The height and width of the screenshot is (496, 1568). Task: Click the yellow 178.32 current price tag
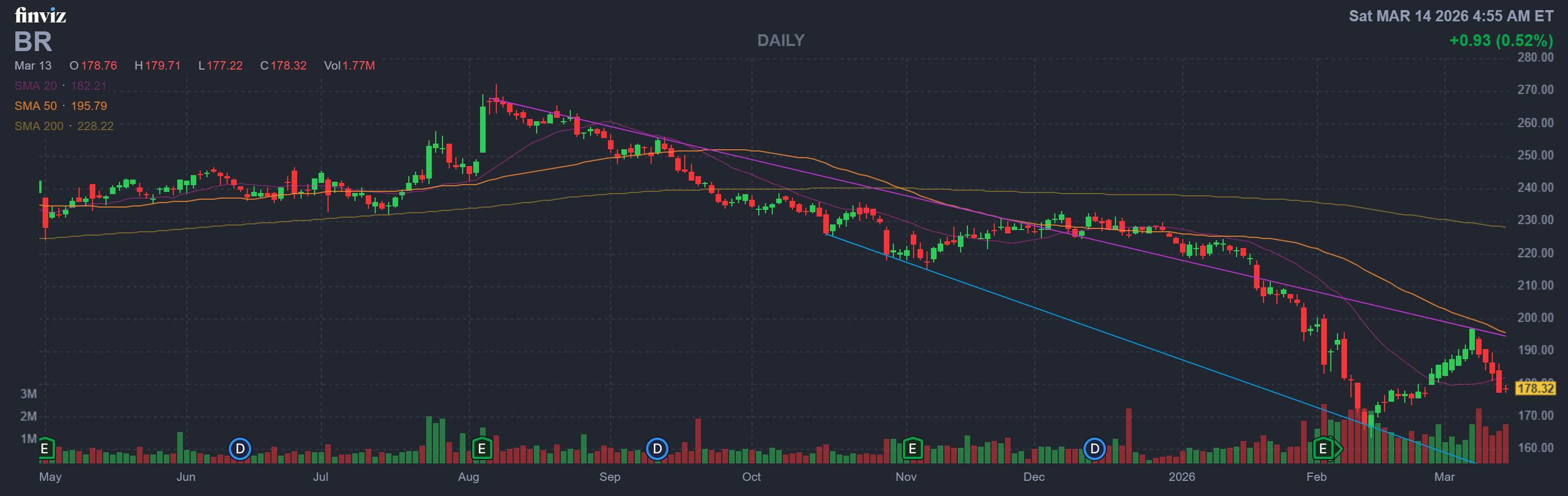1534,388
